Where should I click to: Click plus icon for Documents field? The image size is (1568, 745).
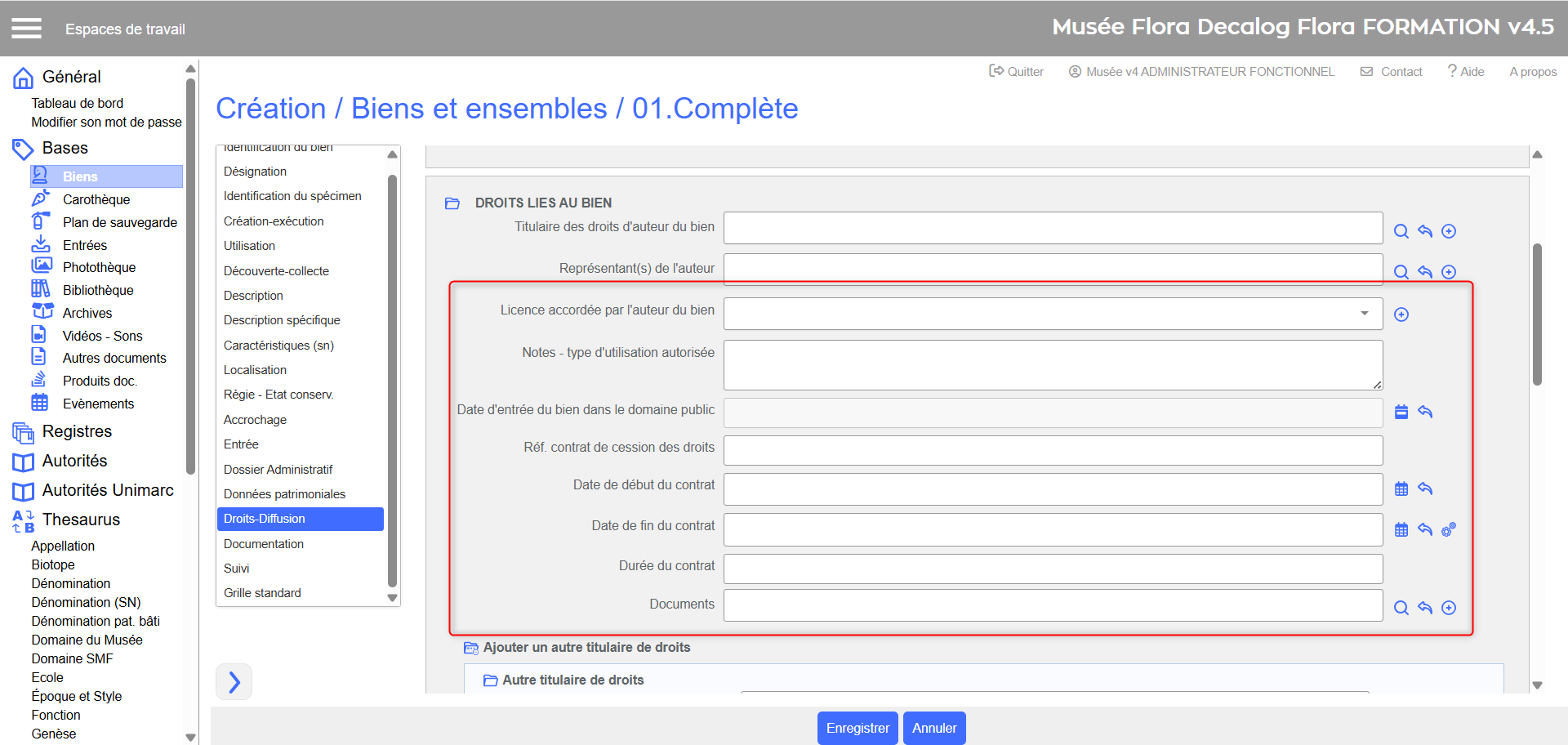coord(1448,608)
